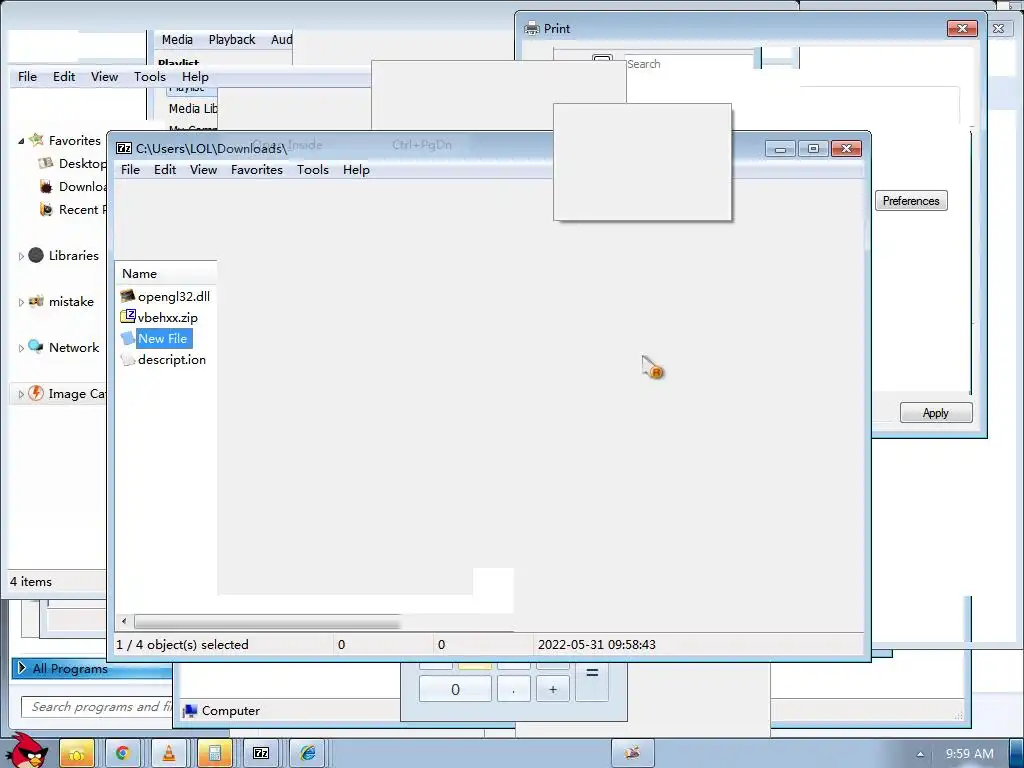Viewport: 1024px width, 768px height.
Task: Open Chrome from the taskbar
Action: coord(122,754)
